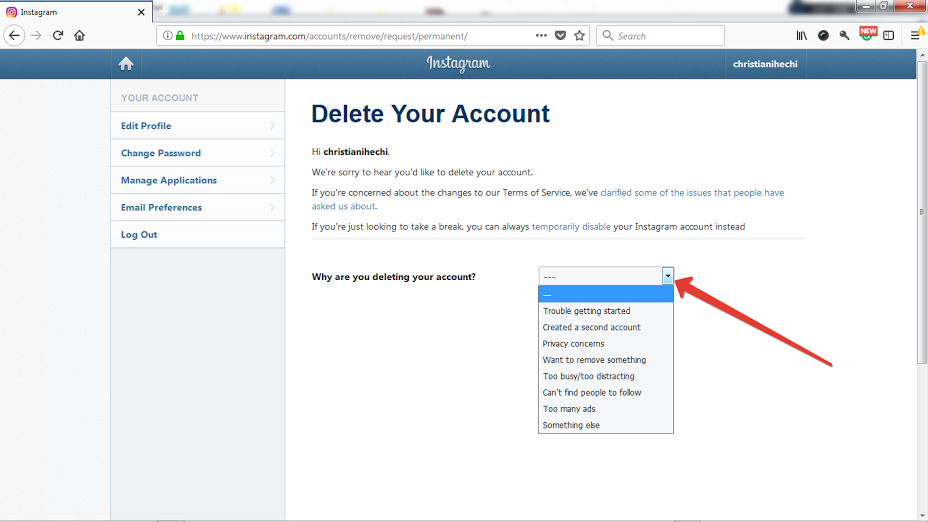The image size is (928, 522).
Task: Select the Instagram tab
Action: (x=76, y=12)
